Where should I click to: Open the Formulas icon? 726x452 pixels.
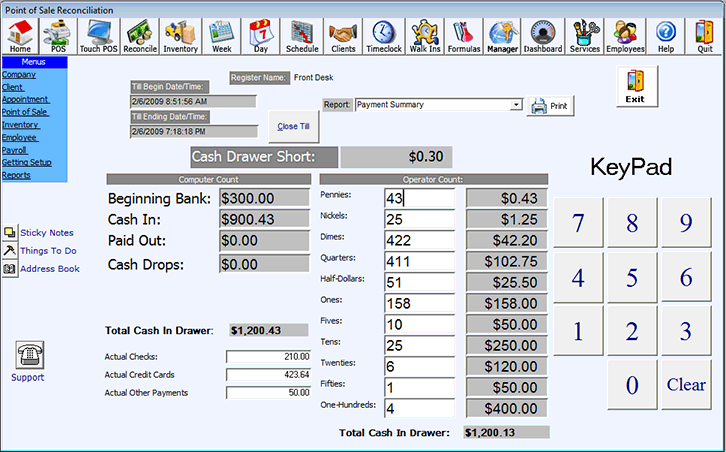pos(464,36)
